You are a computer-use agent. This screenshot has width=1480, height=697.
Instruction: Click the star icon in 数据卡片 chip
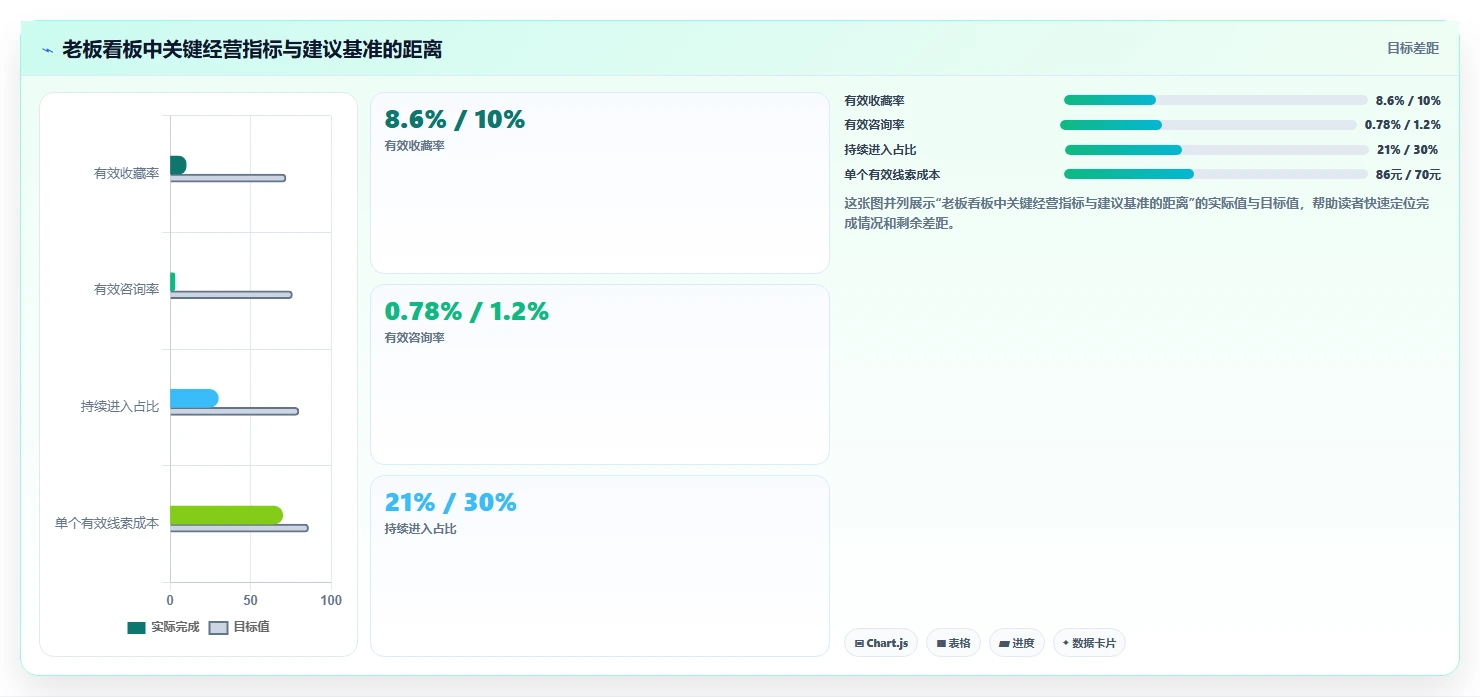pos(1066,643)
